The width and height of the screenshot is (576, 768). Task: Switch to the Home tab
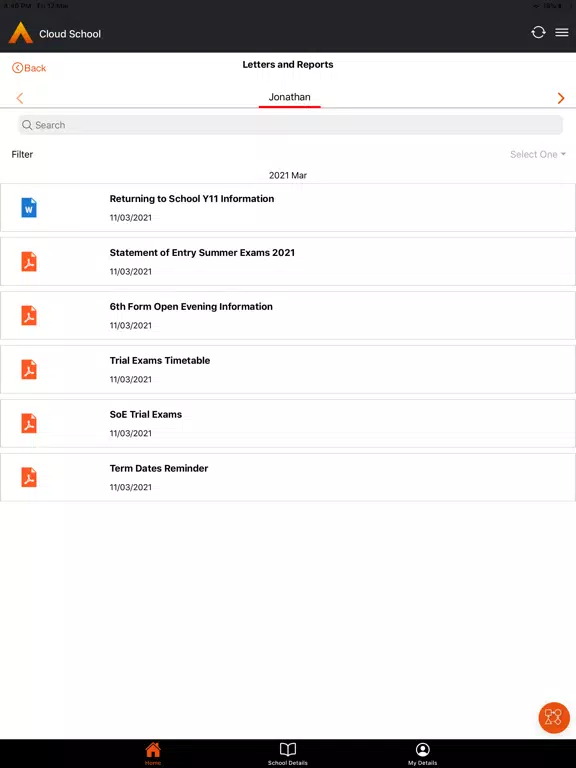153,753
